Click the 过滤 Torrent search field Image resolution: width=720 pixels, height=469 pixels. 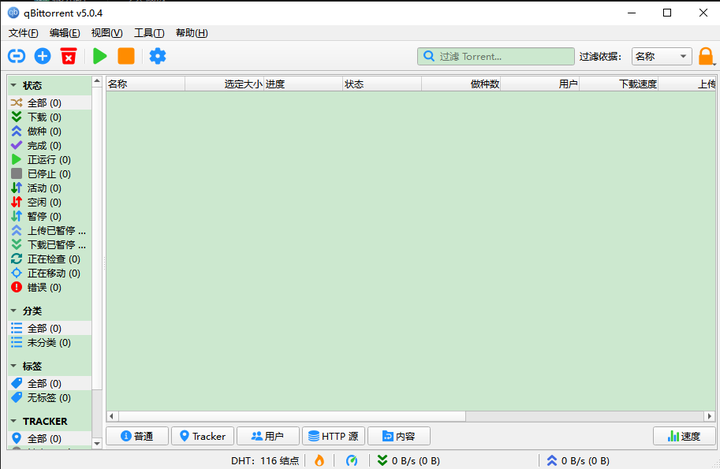click(495, 57)
